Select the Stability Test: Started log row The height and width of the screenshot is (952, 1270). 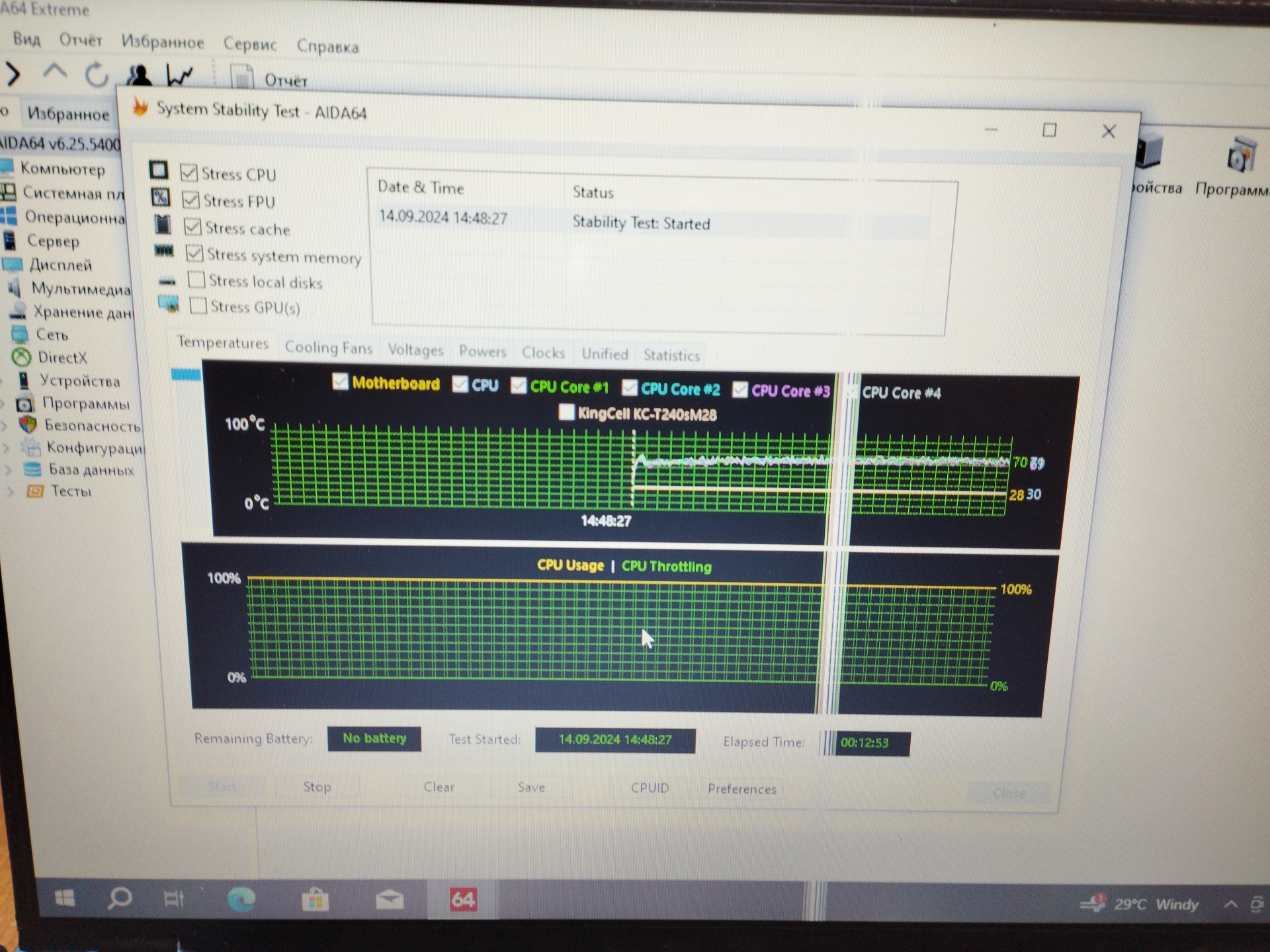coord(653,221)
